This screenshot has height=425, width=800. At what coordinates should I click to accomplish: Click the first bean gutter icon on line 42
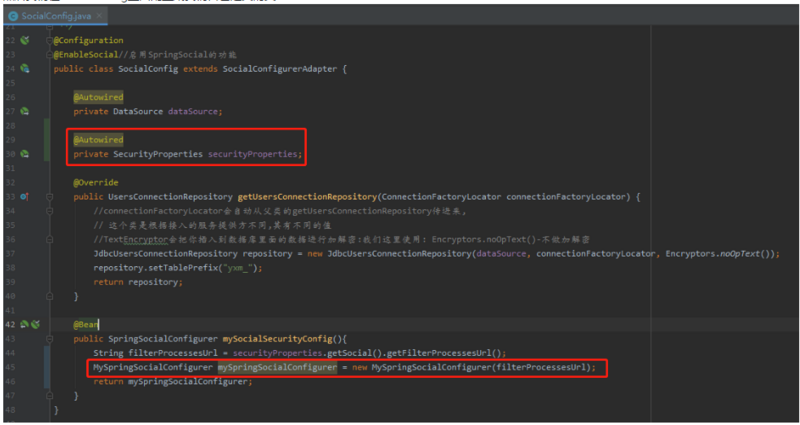[23, 324]
